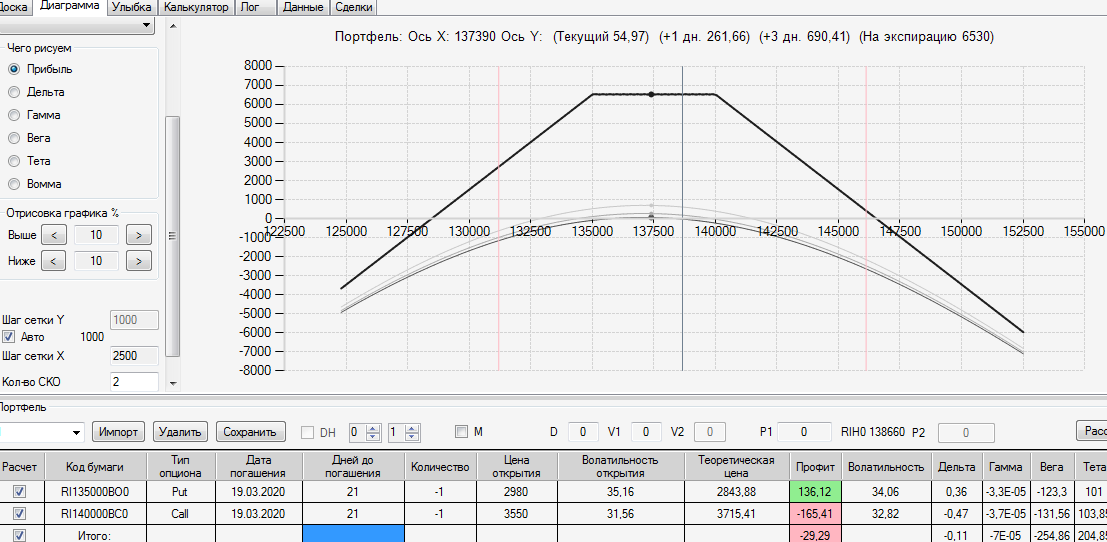Click the -29,29 total profit cell
Image resolution: width=1107 pixels, height=542 pixels.
point(816,535)
